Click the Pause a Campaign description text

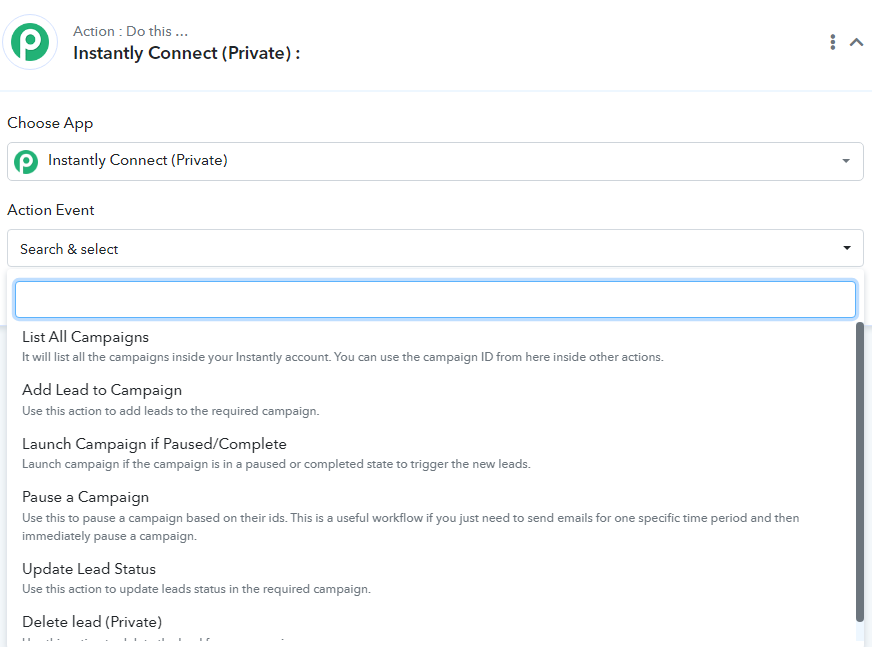410,527
